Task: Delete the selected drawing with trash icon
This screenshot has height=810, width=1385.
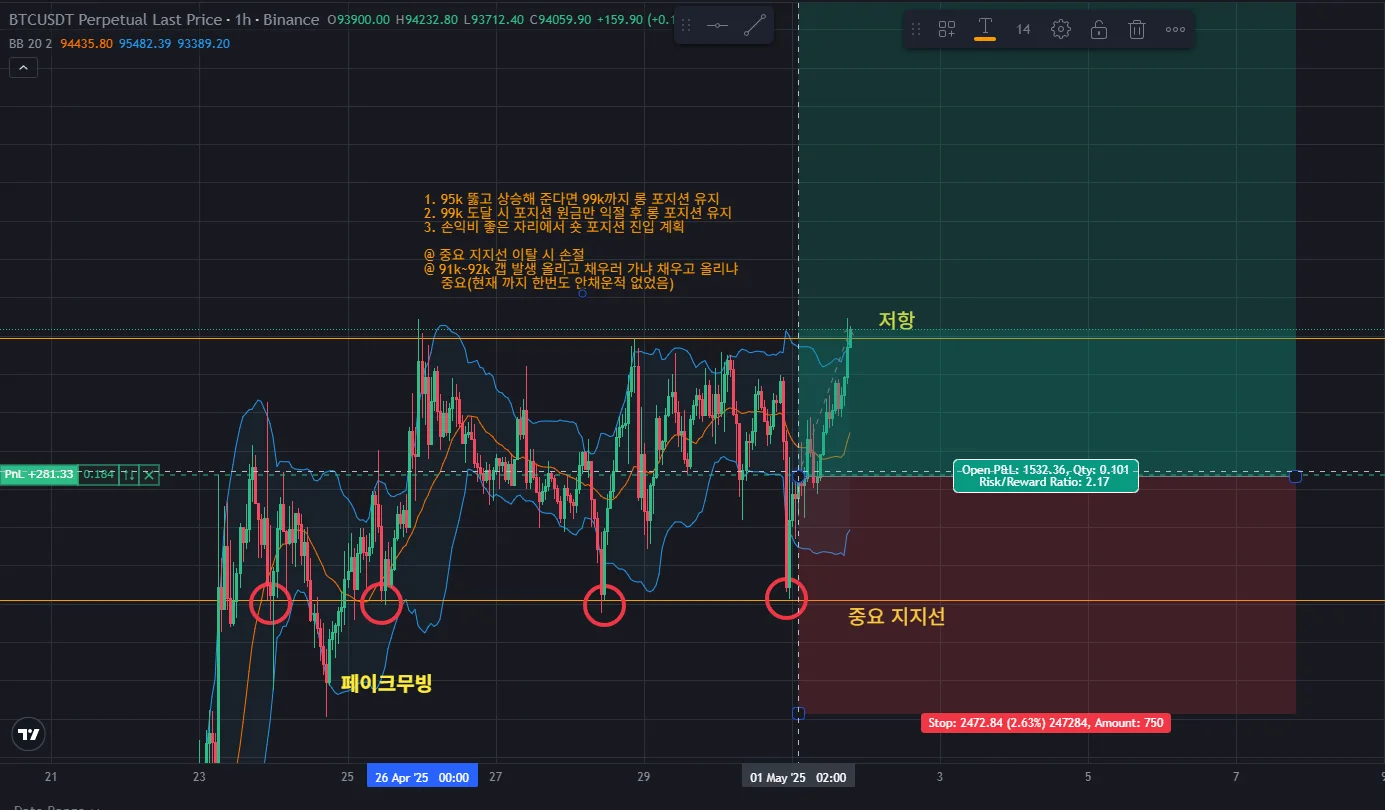Action: point(1137,29)
